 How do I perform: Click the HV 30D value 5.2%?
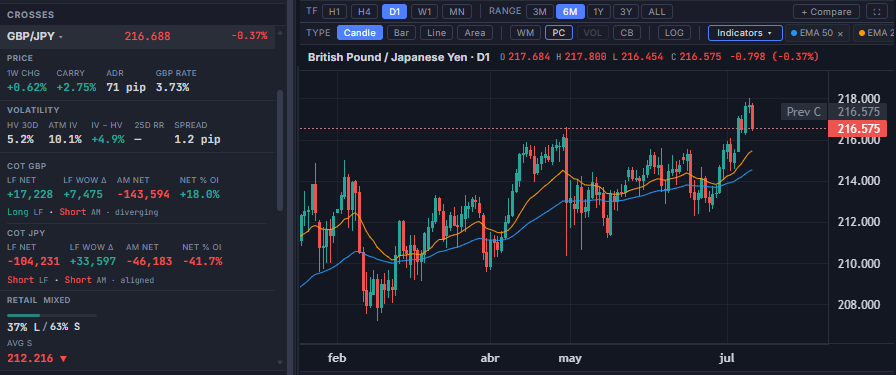(20, 139)
